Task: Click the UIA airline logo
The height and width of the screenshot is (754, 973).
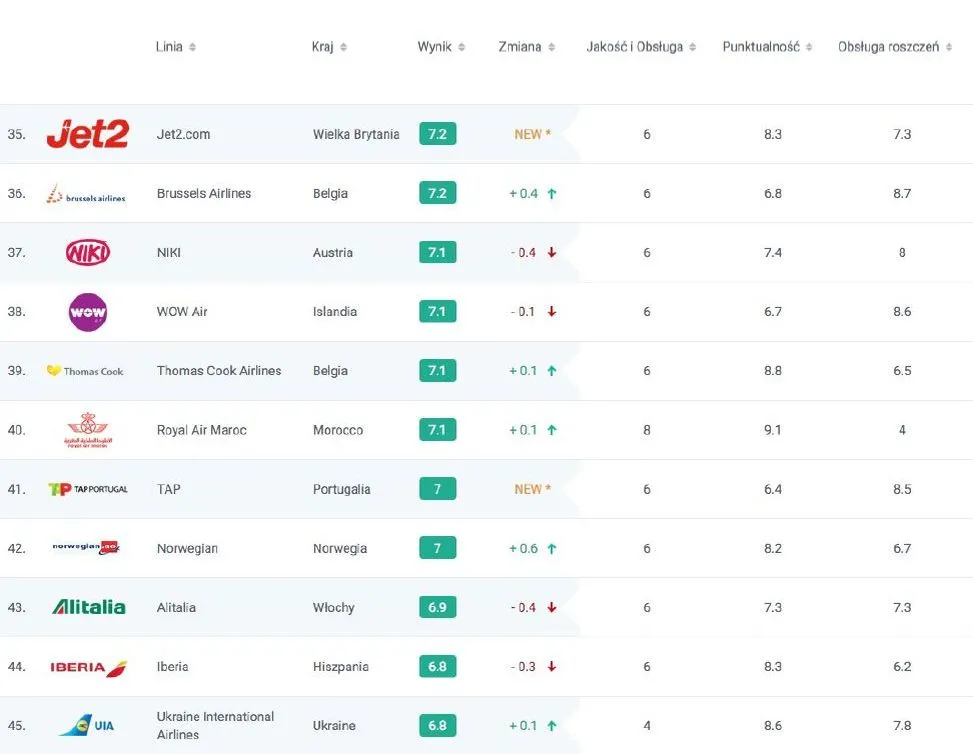Action: pos(86,725)
